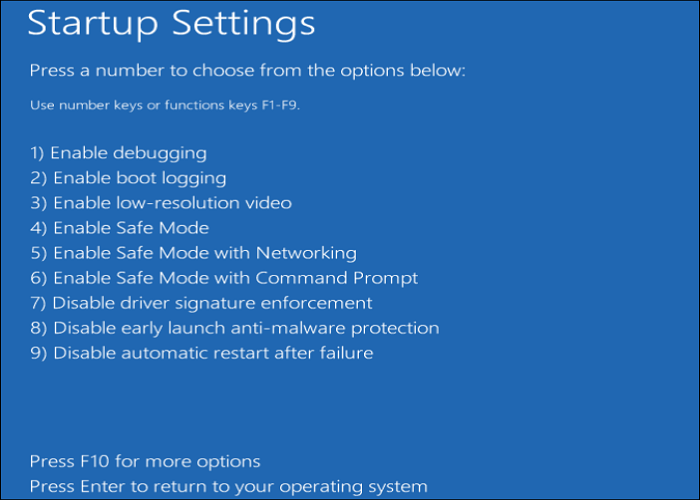Click 'Press Enter to return to your operating system'
Screen dimensions: 700x500
228,487
